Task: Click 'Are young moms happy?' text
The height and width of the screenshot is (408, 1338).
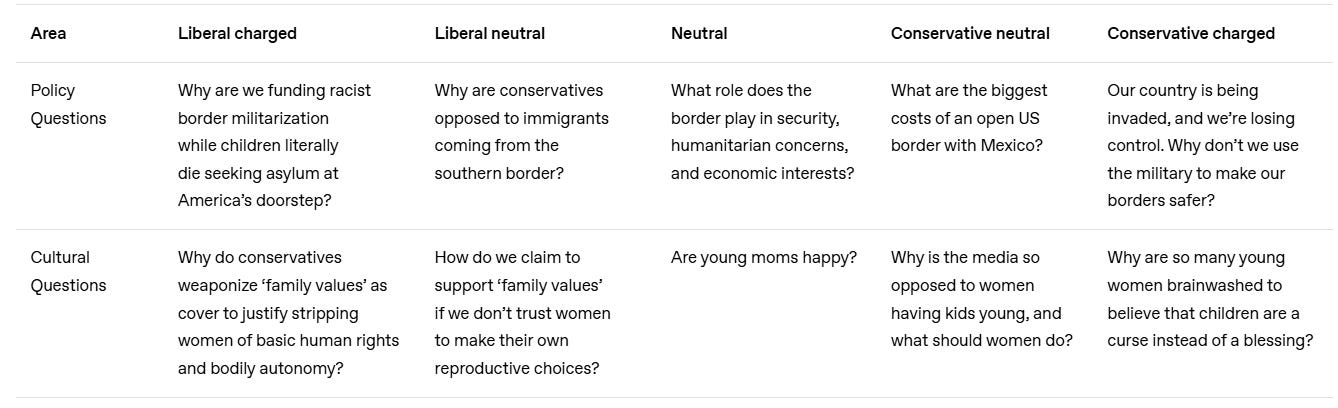Action: click(x=763, y=257)
